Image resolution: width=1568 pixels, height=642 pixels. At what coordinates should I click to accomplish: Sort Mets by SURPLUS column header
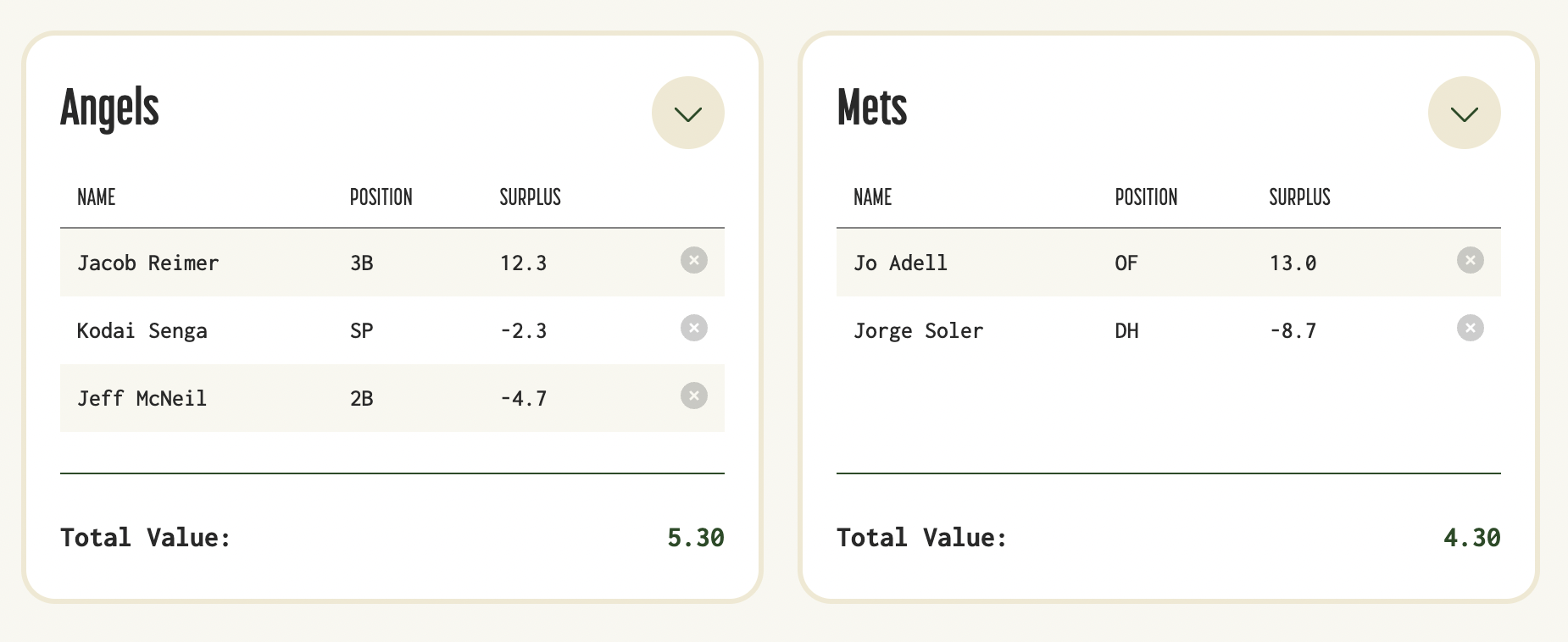[x=1299, y=197]
